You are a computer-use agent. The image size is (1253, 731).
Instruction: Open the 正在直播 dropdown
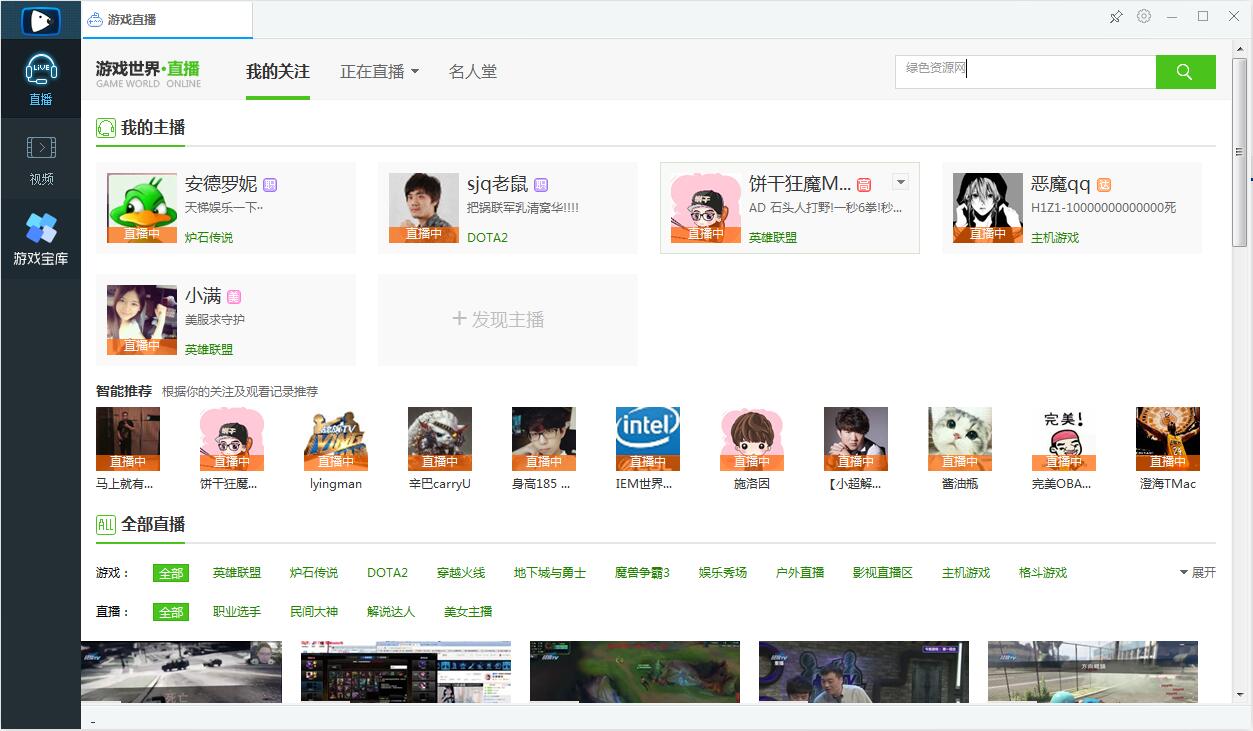372,71
